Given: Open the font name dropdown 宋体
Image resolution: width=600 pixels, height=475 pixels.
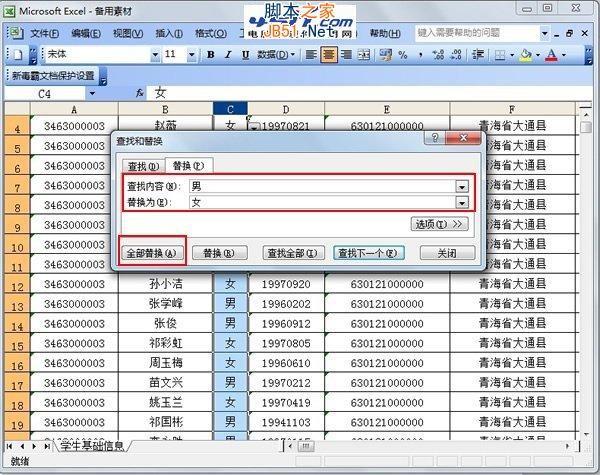Looking at the screenshot, I should pos(155,54).
